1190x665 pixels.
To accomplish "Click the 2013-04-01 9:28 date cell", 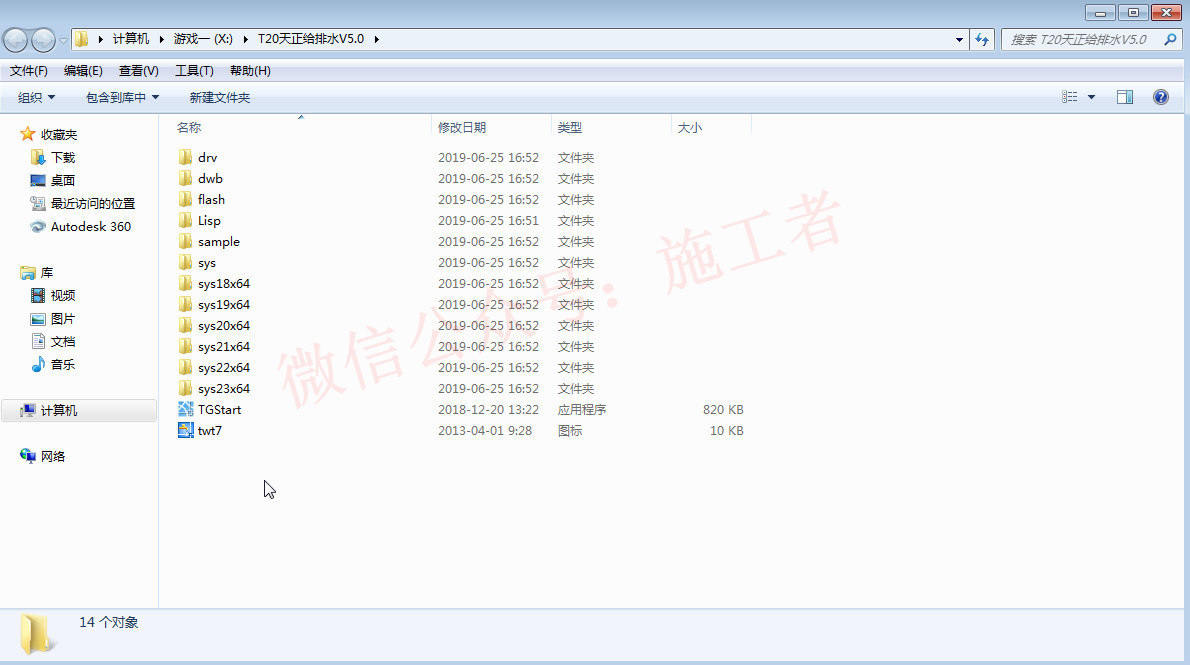I will pos(485,430).
